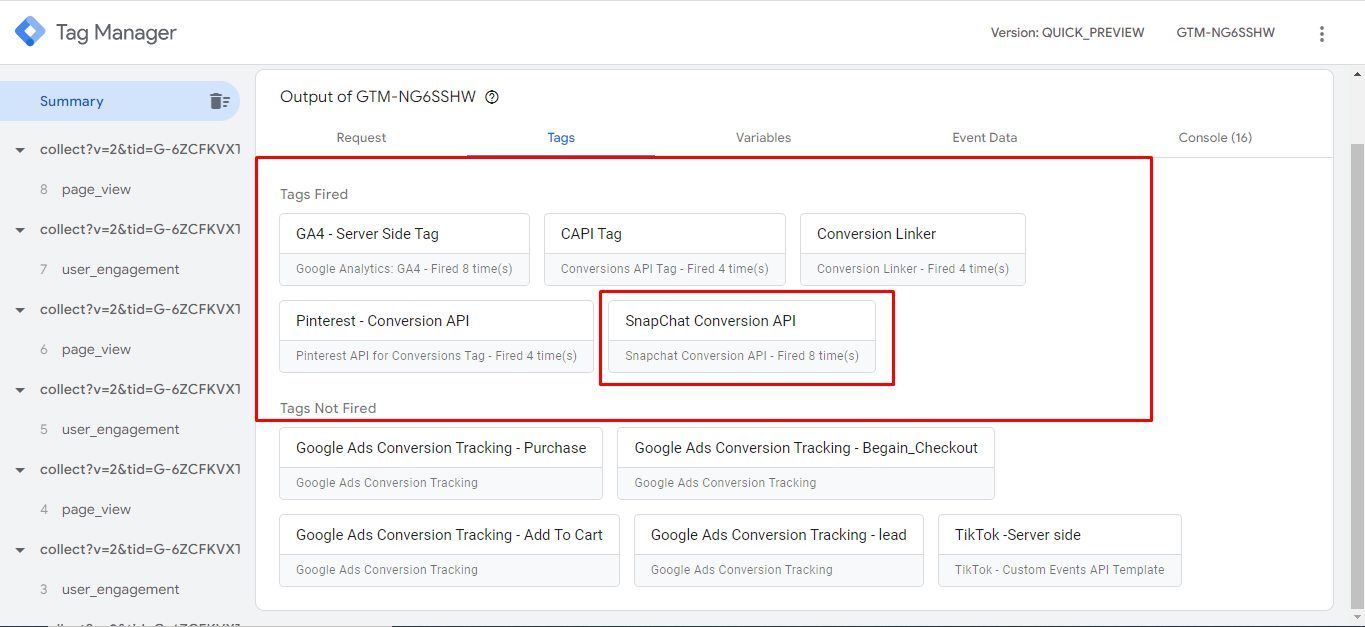The image size is (1365, 627).
Task: Click the Tags Fired heading
Action: [314, 194]
